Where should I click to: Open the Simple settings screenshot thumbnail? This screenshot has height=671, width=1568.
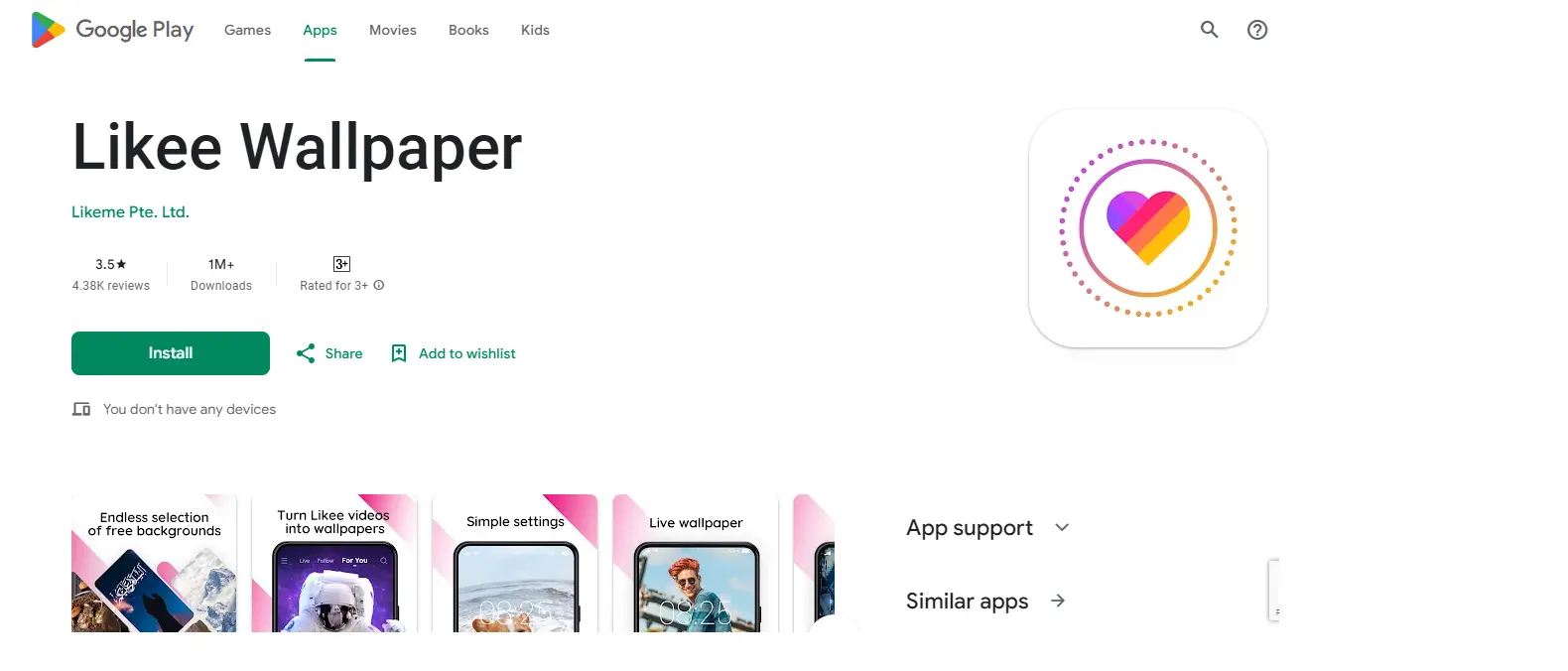[x=515, y=563]
